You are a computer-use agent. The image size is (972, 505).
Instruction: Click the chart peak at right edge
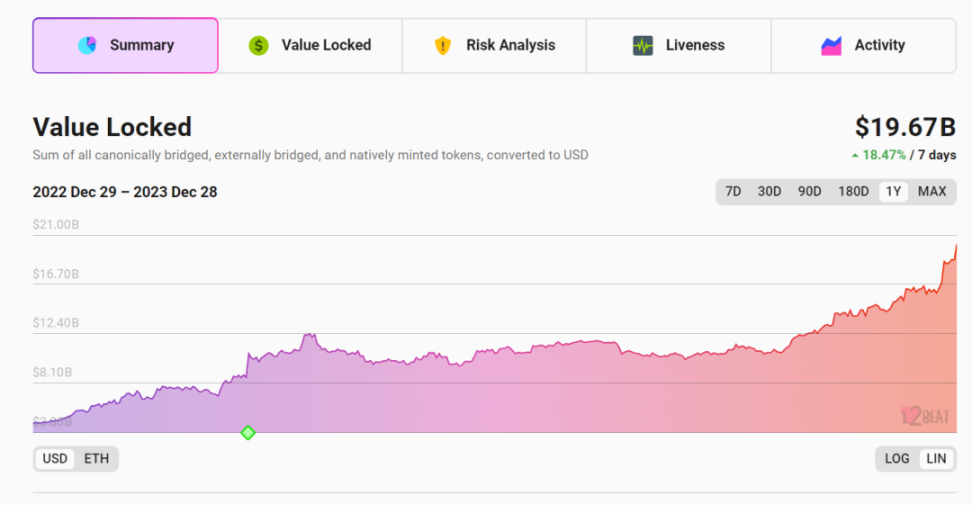(x=956, y=246)
